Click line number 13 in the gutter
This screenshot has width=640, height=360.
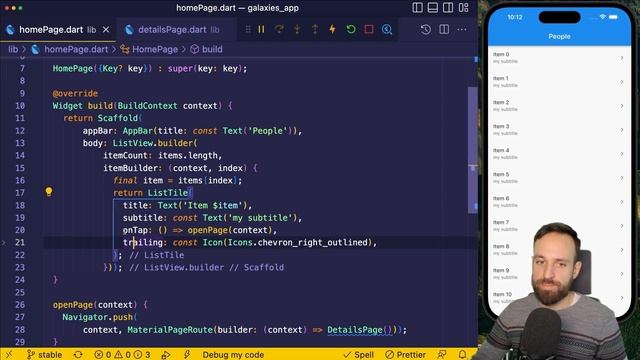pos(20,143)
